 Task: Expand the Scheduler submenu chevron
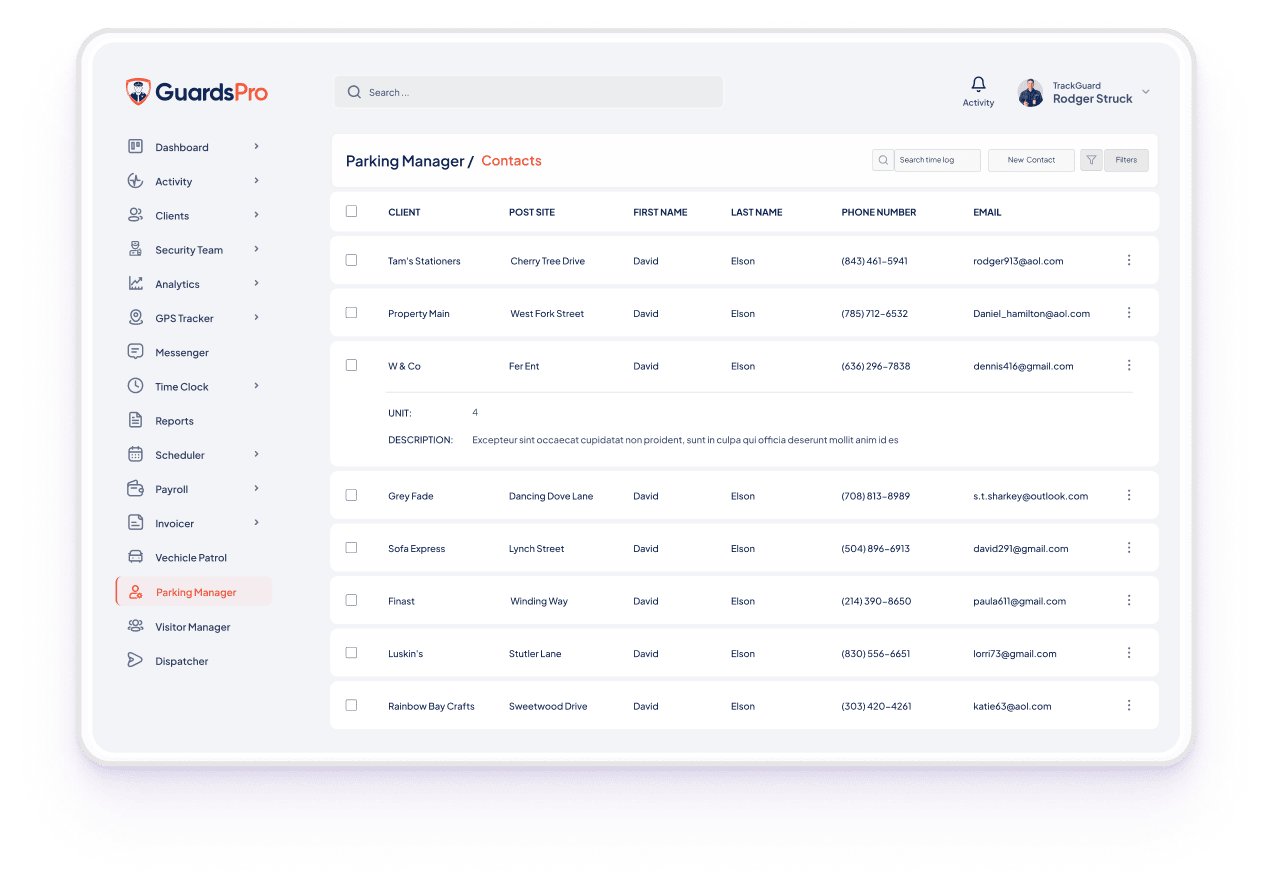pos(256,454)
